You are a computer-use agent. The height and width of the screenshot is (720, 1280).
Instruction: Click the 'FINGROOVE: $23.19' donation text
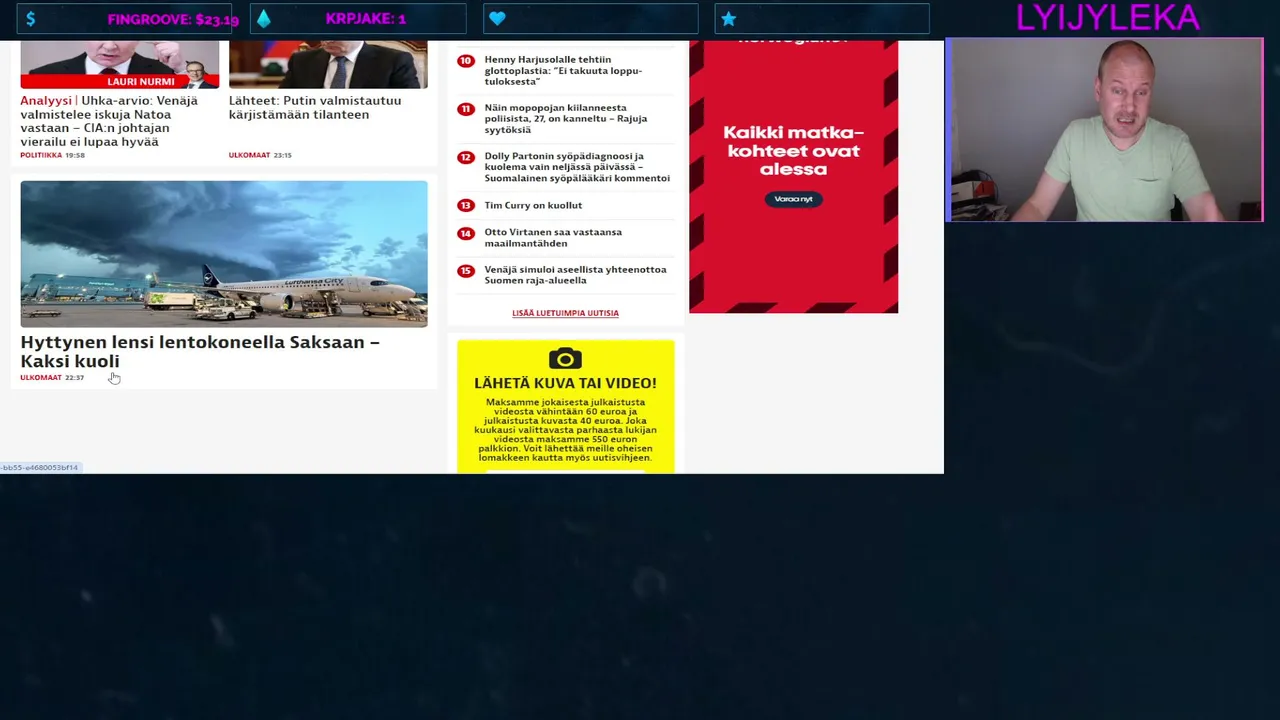tap(173, 19)
